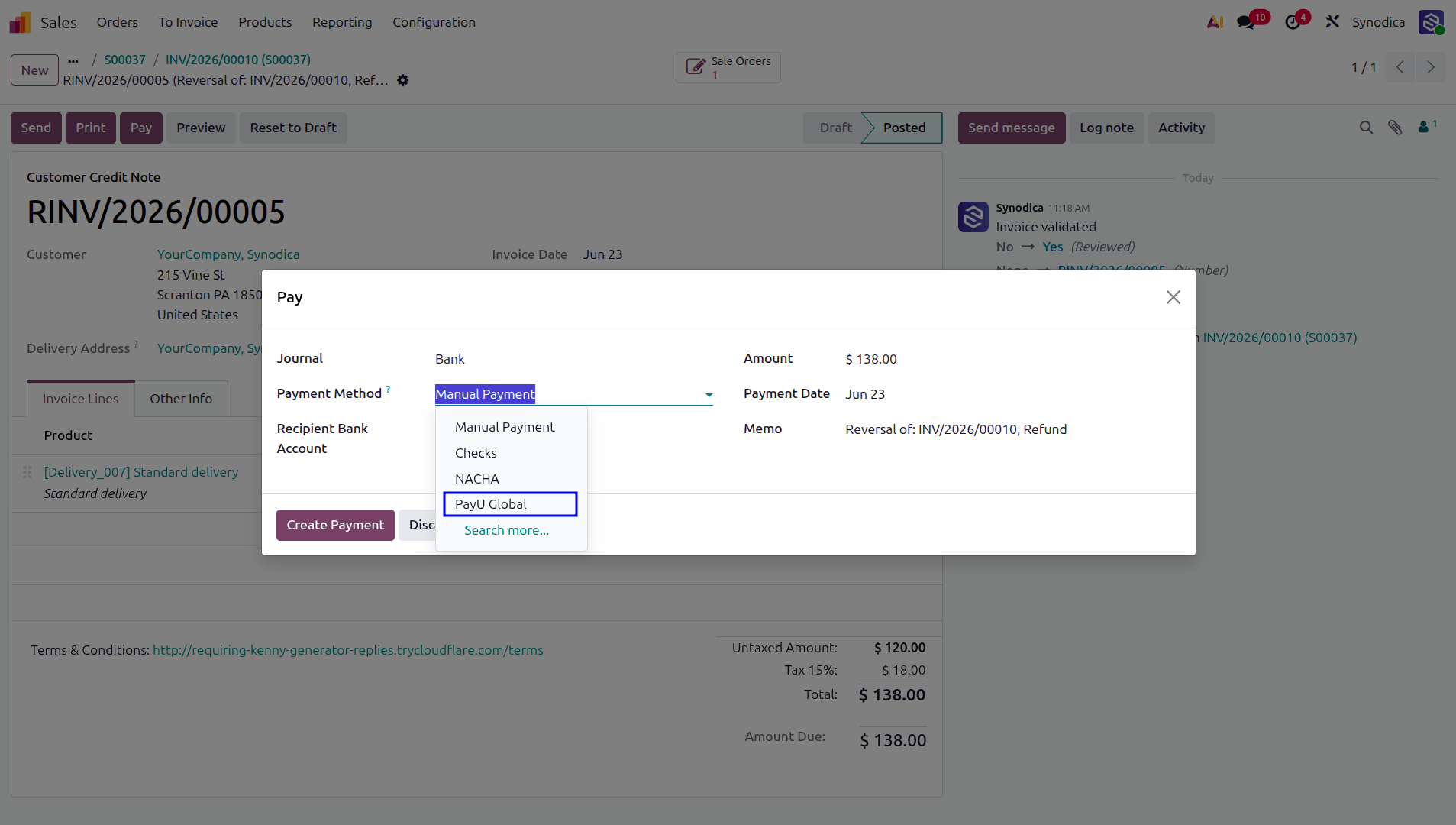Click Search more... in the dropdown
This screenshot has width=1456, height=825.
click(x=506, y=530)
